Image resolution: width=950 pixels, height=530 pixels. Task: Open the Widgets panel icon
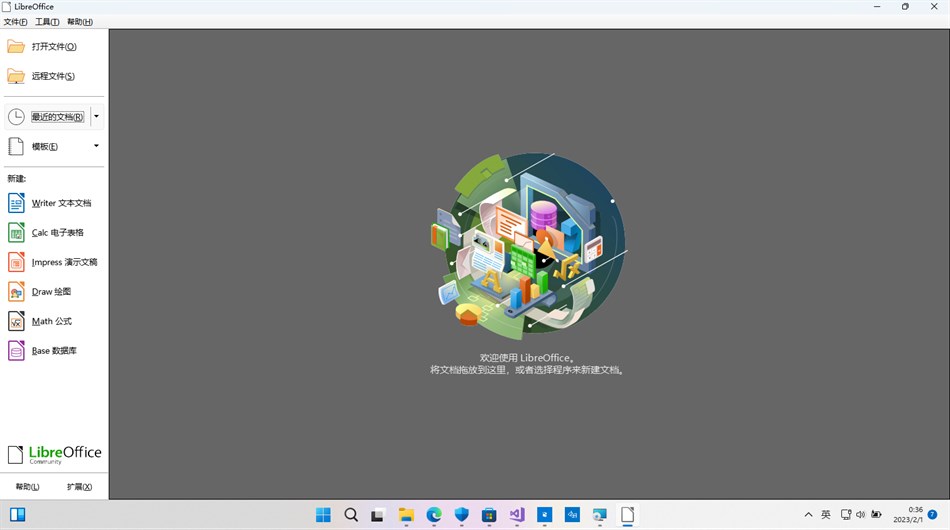pos(18,515)
